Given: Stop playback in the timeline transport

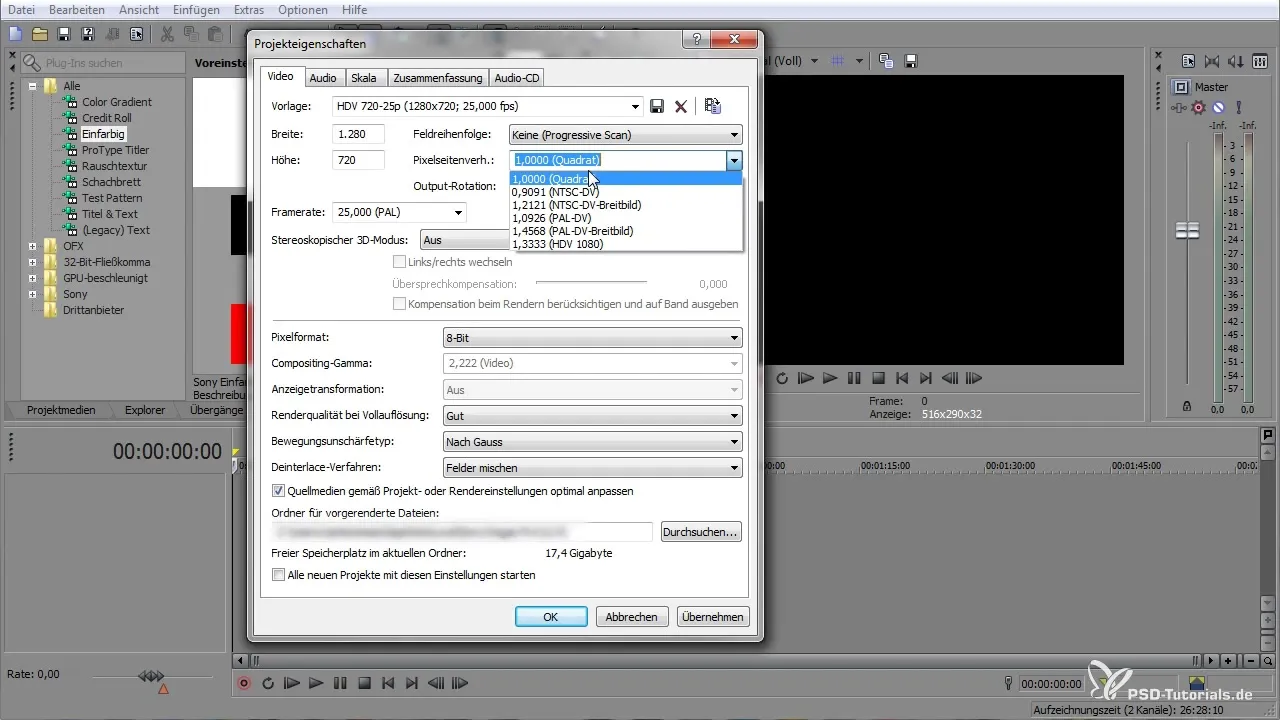Looking at the screenshot, I should tap(364, 684).
